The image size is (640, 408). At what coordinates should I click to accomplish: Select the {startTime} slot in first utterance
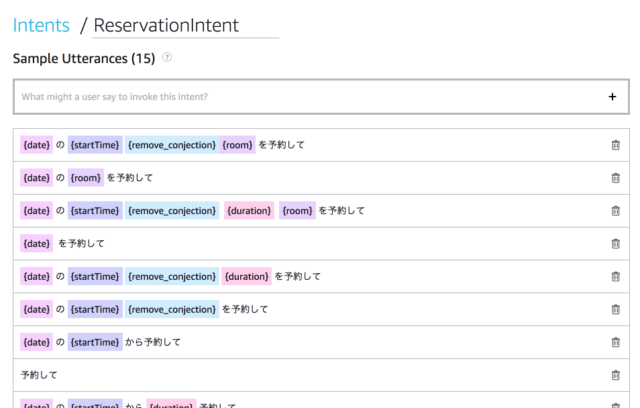pos(95,145)
